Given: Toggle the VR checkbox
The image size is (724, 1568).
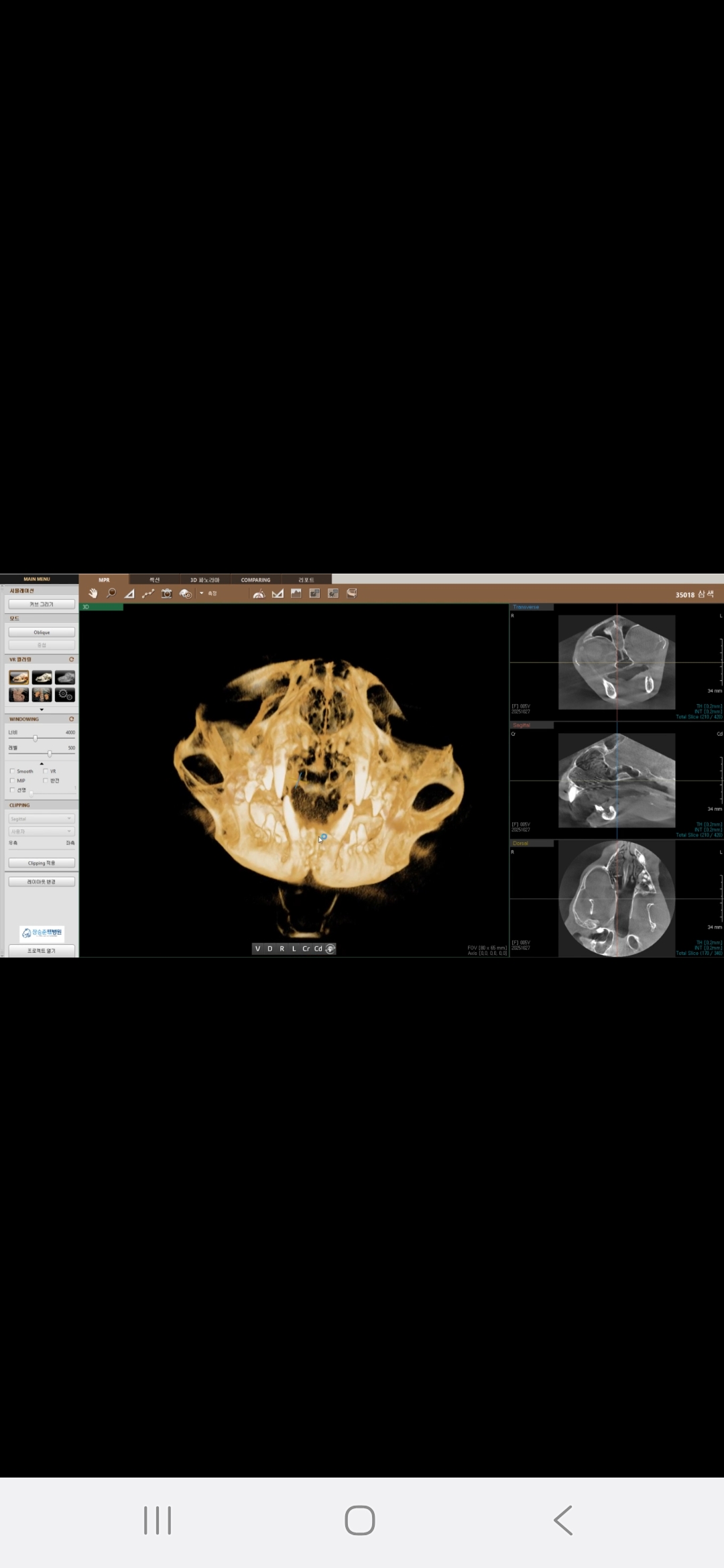Looking at the screenshot, I should pos(46,771).
